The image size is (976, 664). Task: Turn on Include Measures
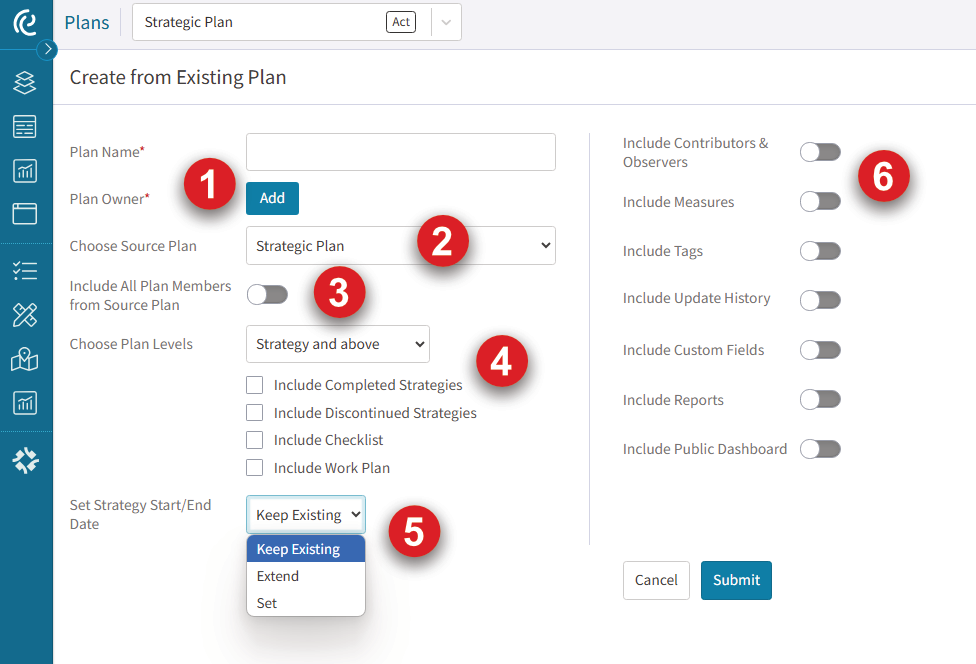pyautogui.click(x=820, y=201)
